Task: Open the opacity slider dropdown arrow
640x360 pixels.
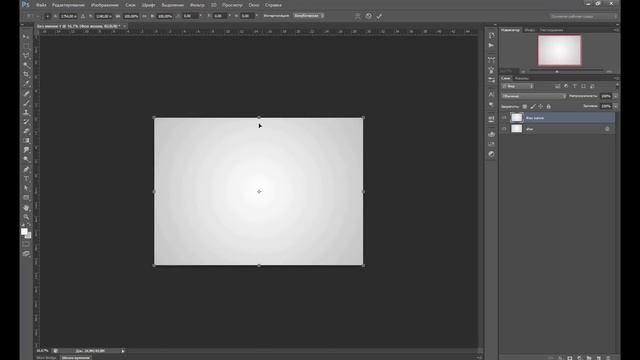Action: point(616,96)
